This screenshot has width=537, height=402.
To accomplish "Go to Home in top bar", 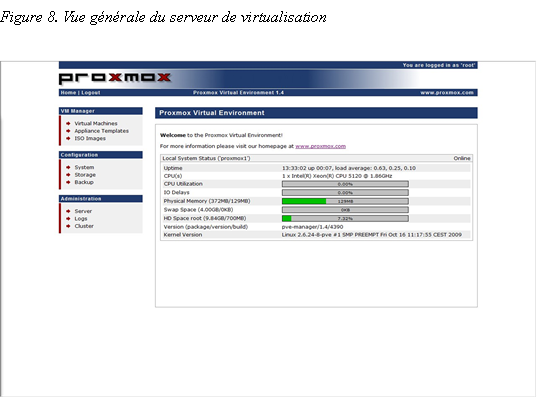I will tap(68, 92).
